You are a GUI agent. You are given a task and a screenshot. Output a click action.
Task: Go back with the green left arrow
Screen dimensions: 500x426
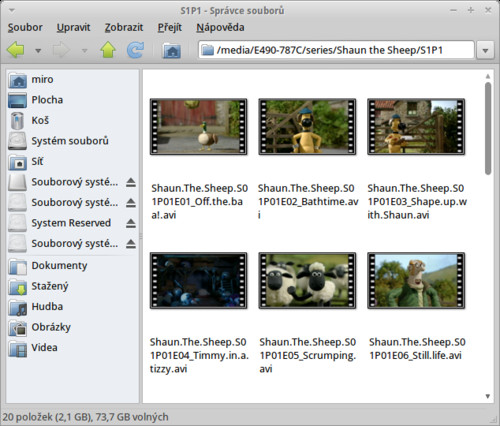[16, 50]
